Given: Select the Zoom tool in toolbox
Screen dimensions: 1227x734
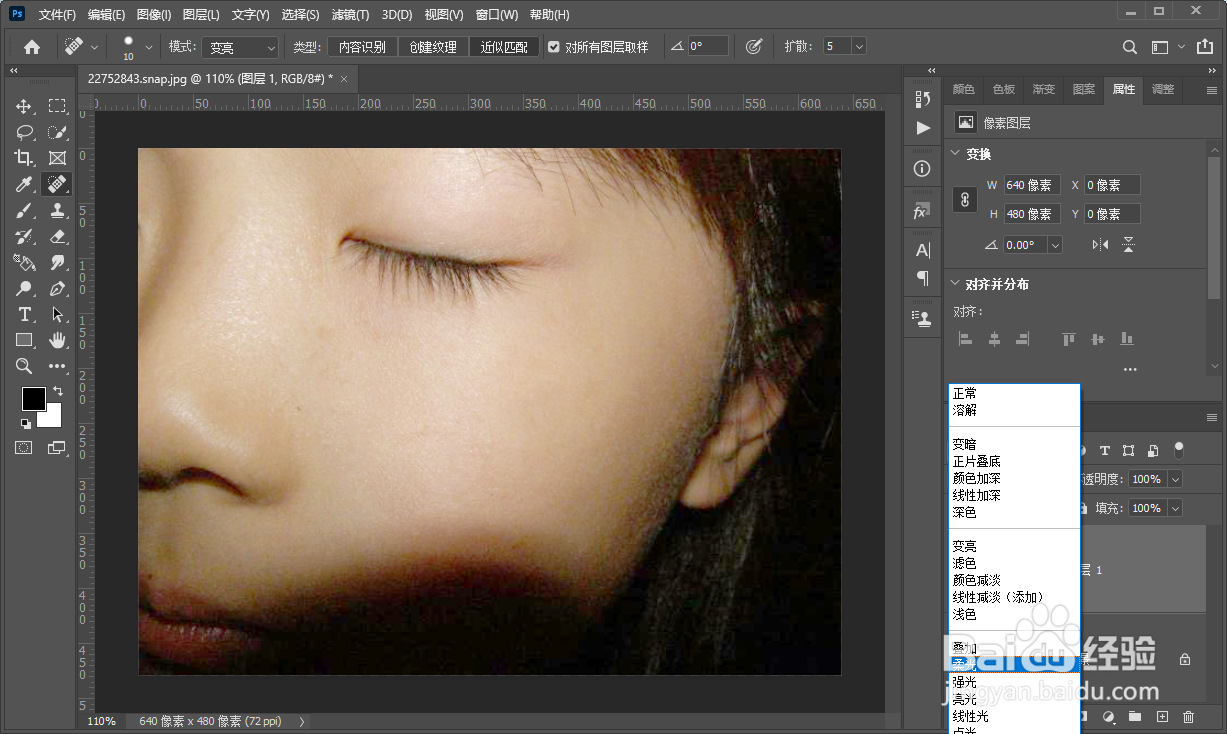Looking at the screenshot, I should click(24, 366).
